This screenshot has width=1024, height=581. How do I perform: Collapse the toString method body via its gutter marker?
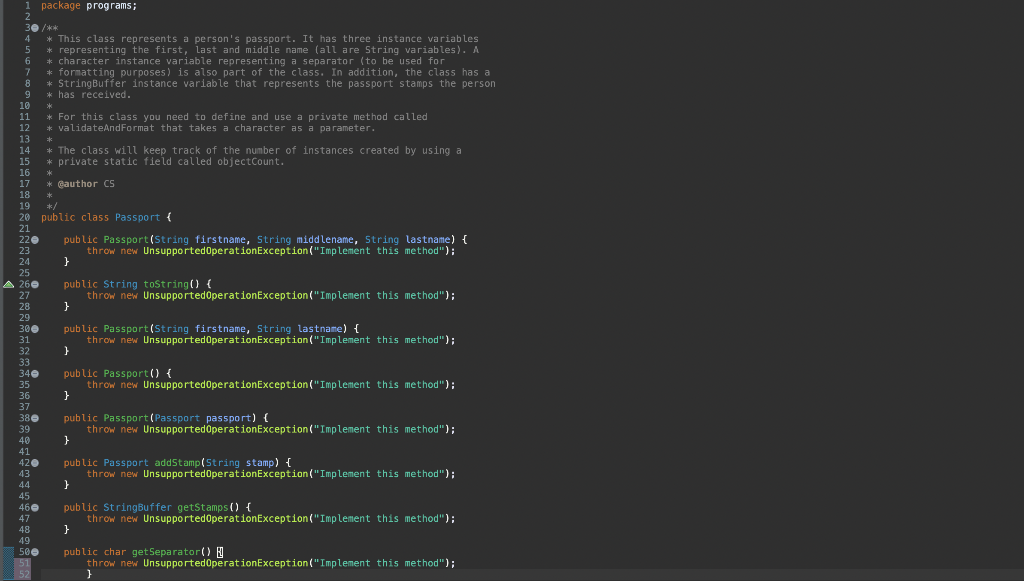pos(33,284)
